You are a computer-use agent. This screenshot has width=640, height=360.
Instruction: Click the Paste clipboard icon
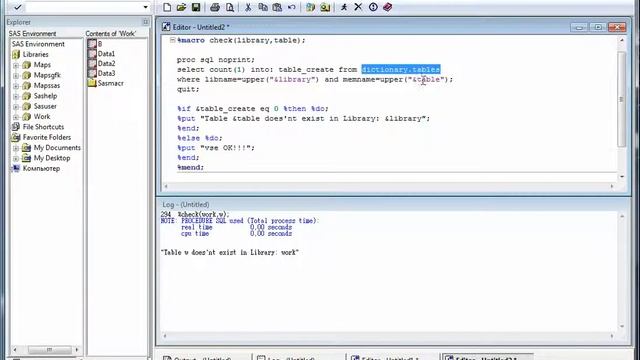point(277,7)
